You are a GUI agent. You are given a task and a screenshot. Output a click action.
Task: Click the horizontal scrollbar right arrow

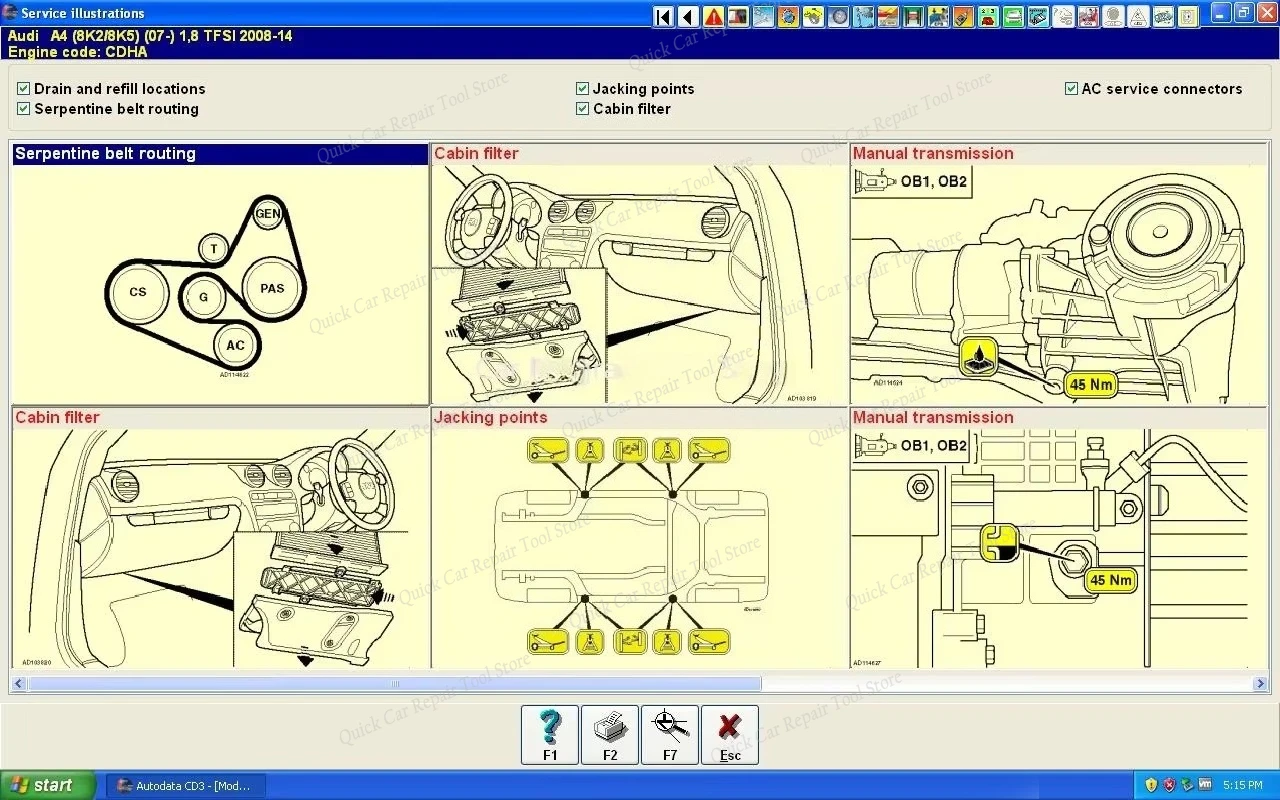click(1261, 683)
